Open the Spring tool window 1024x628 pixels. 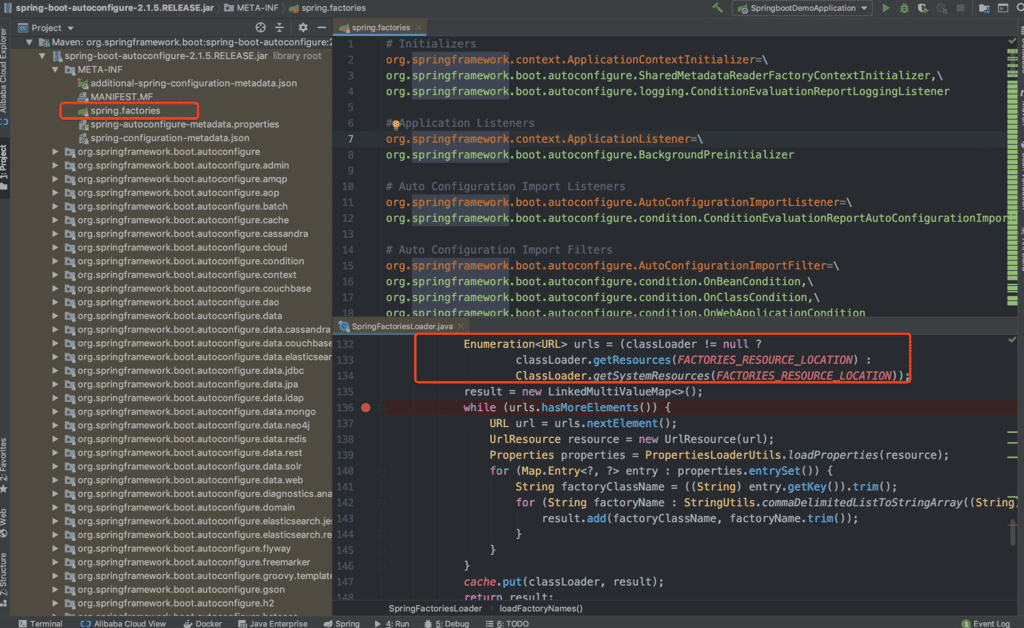click(x=342, y=623)
